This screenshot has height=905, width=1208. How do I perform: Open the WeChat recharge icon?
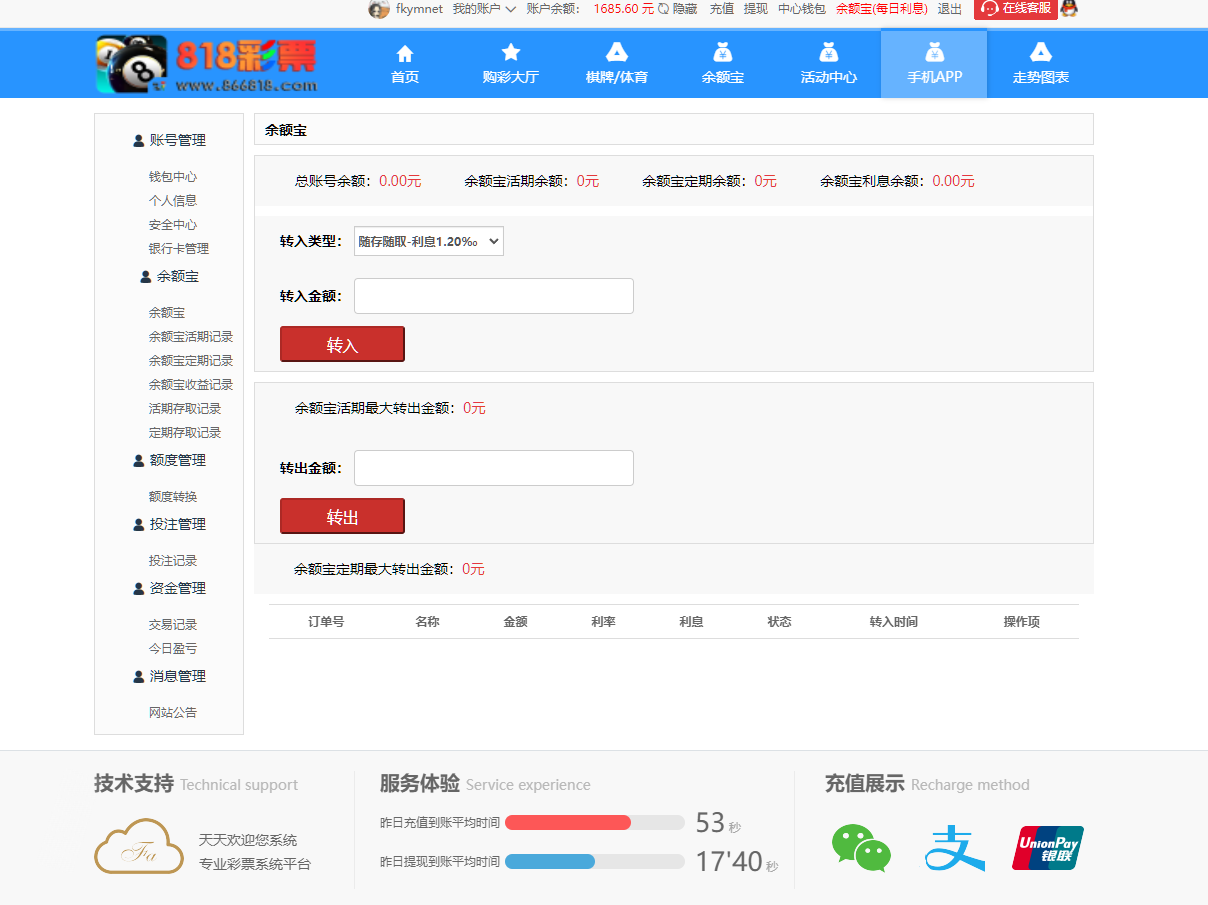click(861, 847)
